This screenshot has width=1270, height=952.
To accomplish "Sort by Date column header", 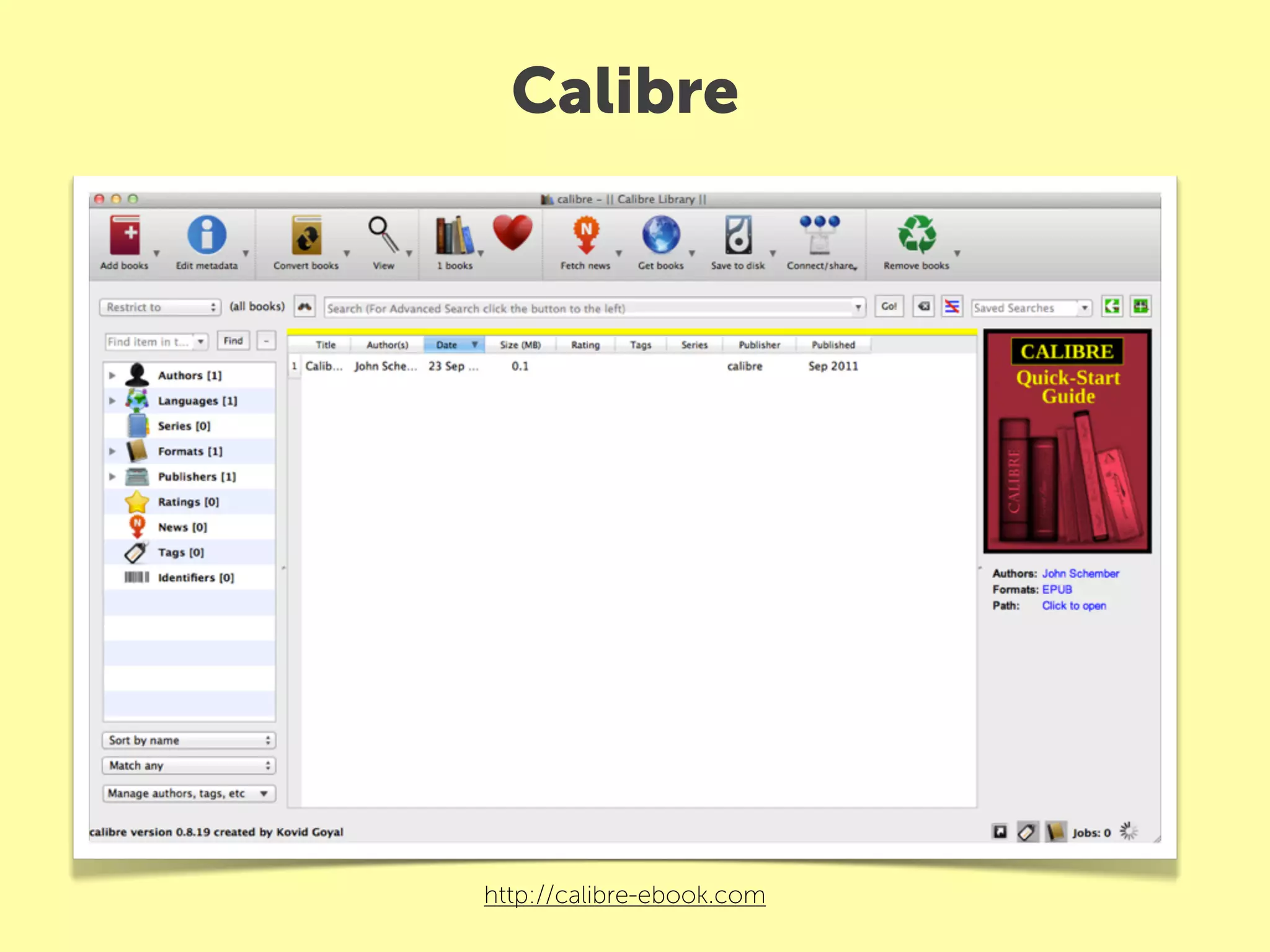I will [454, 345].
